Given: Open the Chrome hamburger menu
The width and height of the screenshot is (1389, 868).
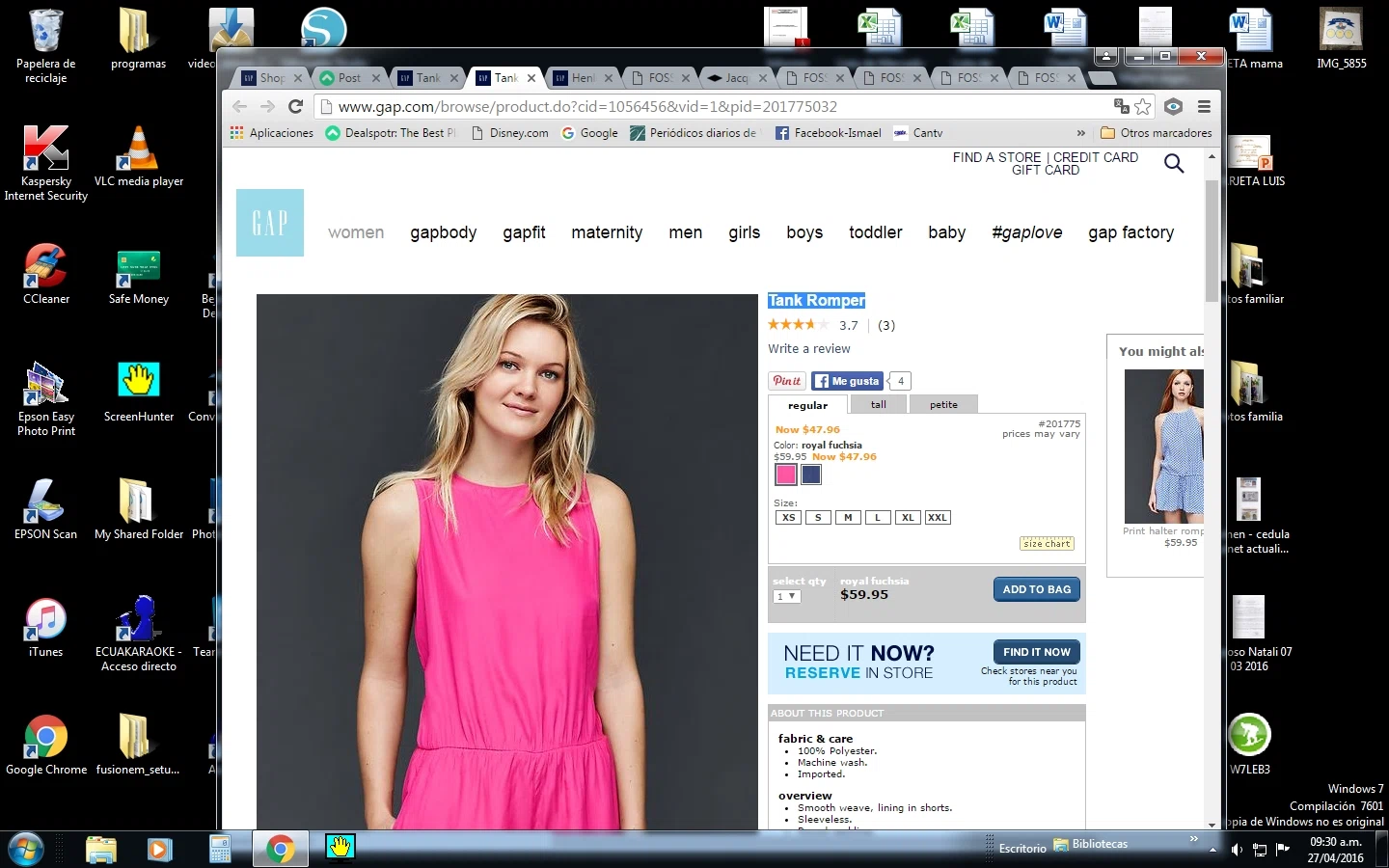Looking at the screenshot, I should pyautogui.click(x=1204, y=107).
